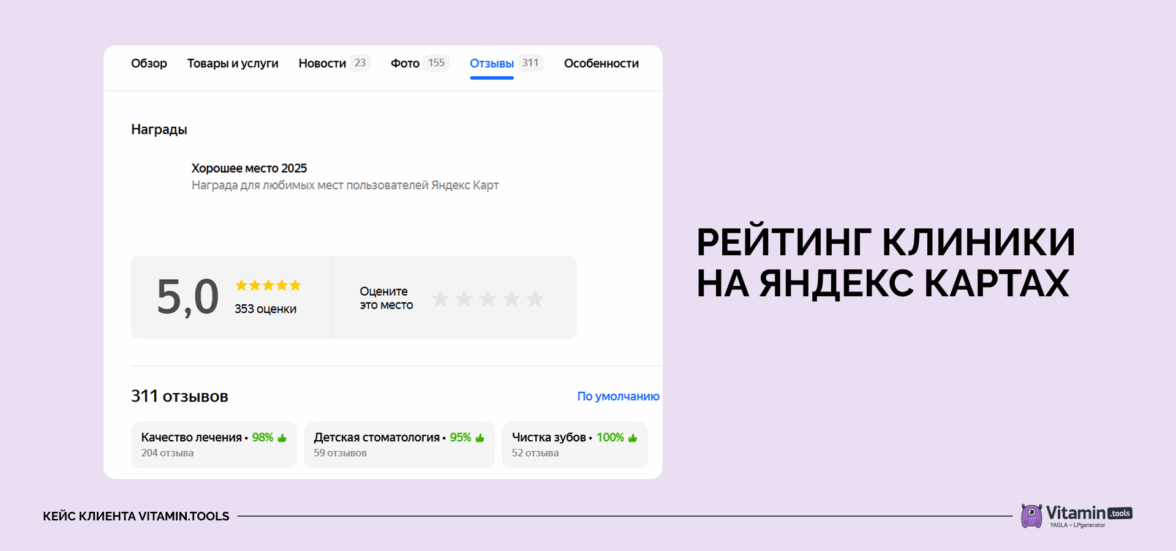Switch to the Особенности tab
This screenshot has height=551, width=1176.
coord(601,63)
